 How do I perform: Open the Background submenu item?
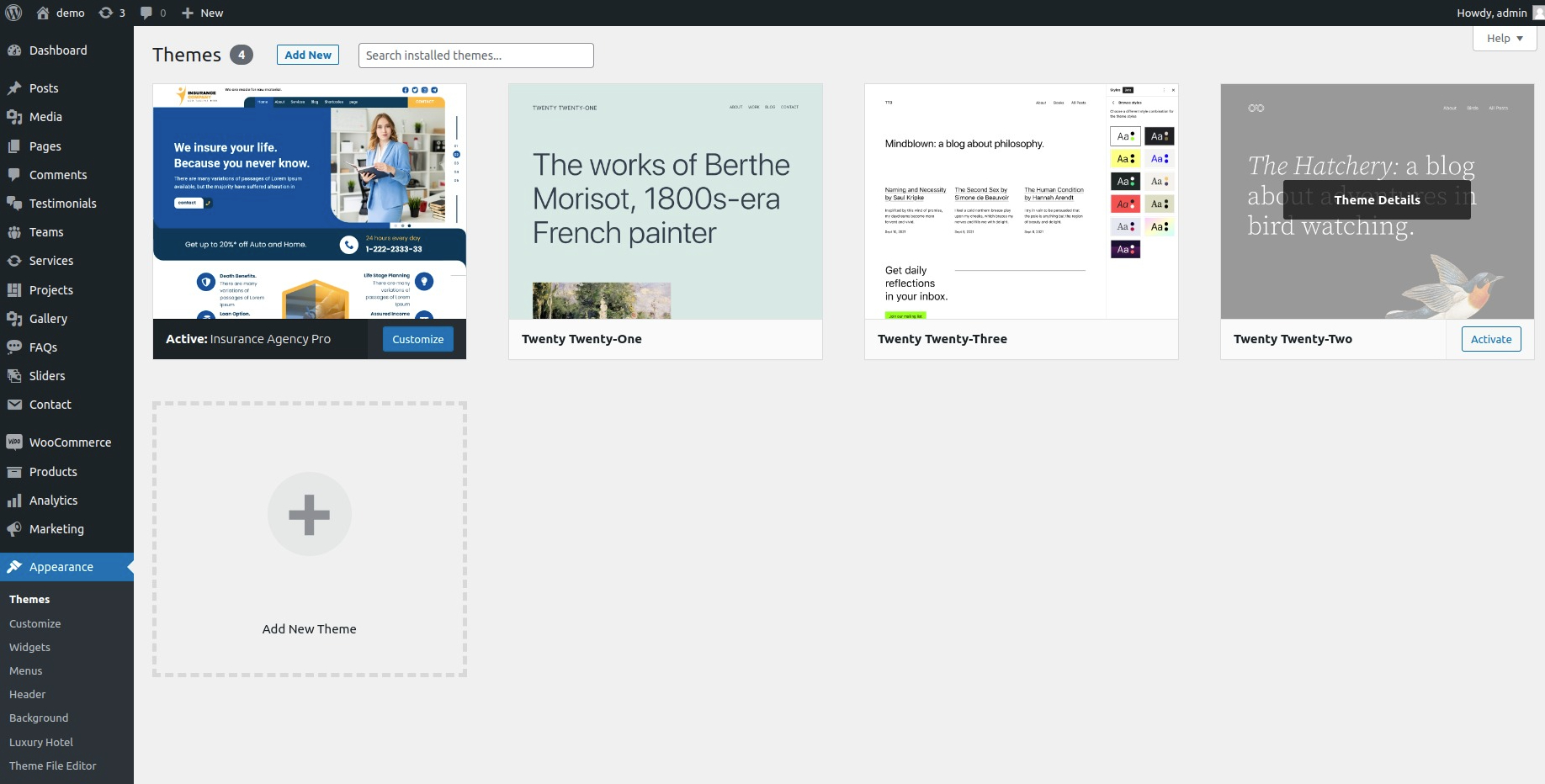tap(39, 718)
